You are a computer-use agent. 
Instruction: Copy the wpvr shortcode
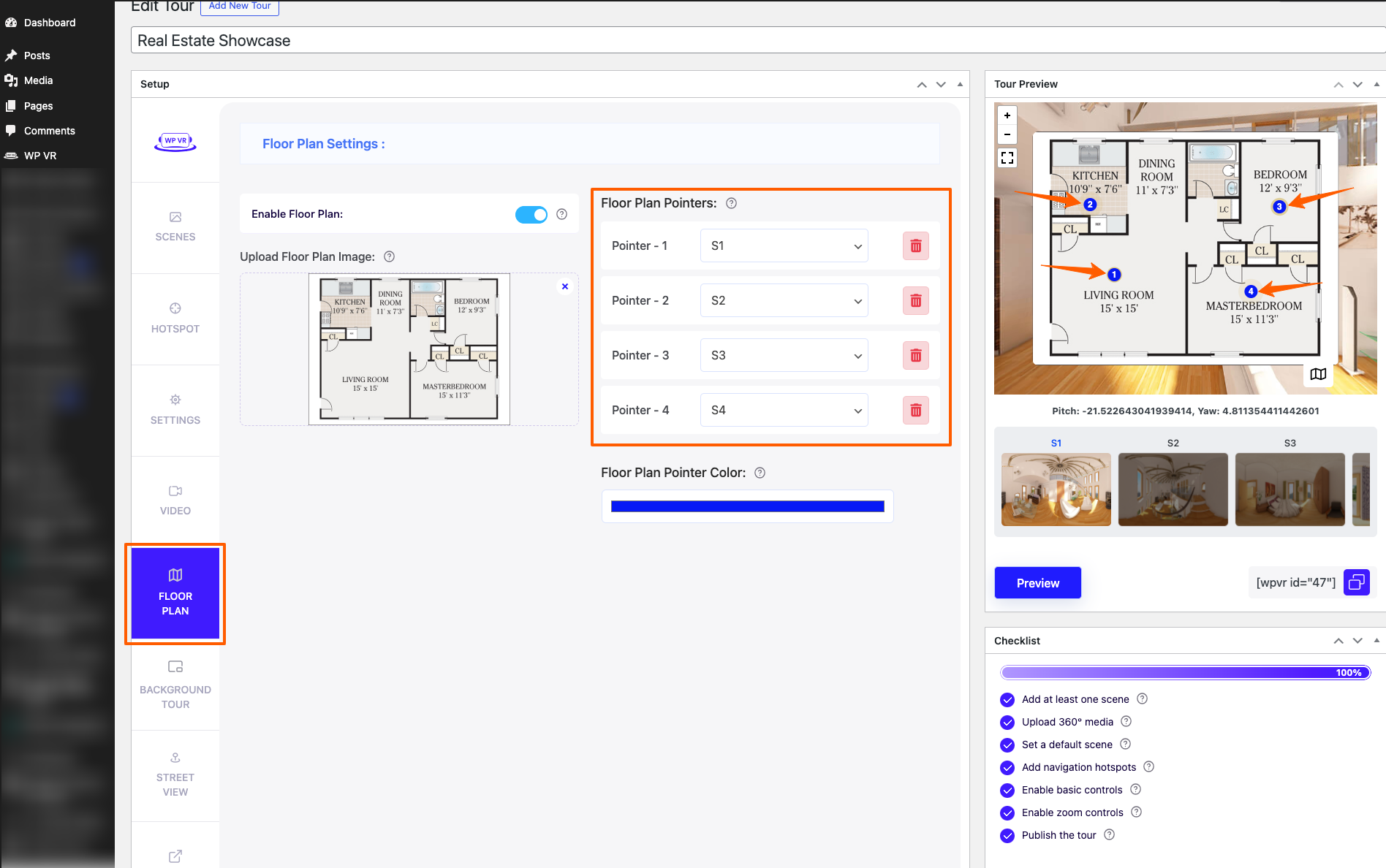click(1356, 582)
